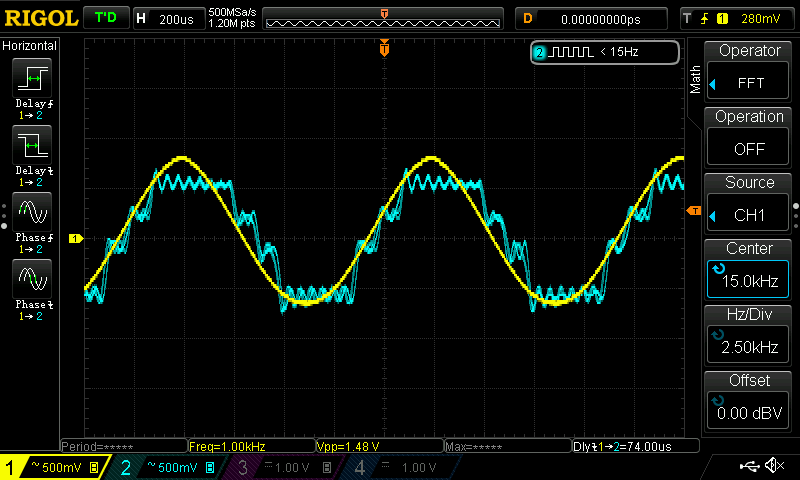Screen dimensions: 800x480
Task: Click the rising edge trigger icon in the top bar
Action: (704, 19)
